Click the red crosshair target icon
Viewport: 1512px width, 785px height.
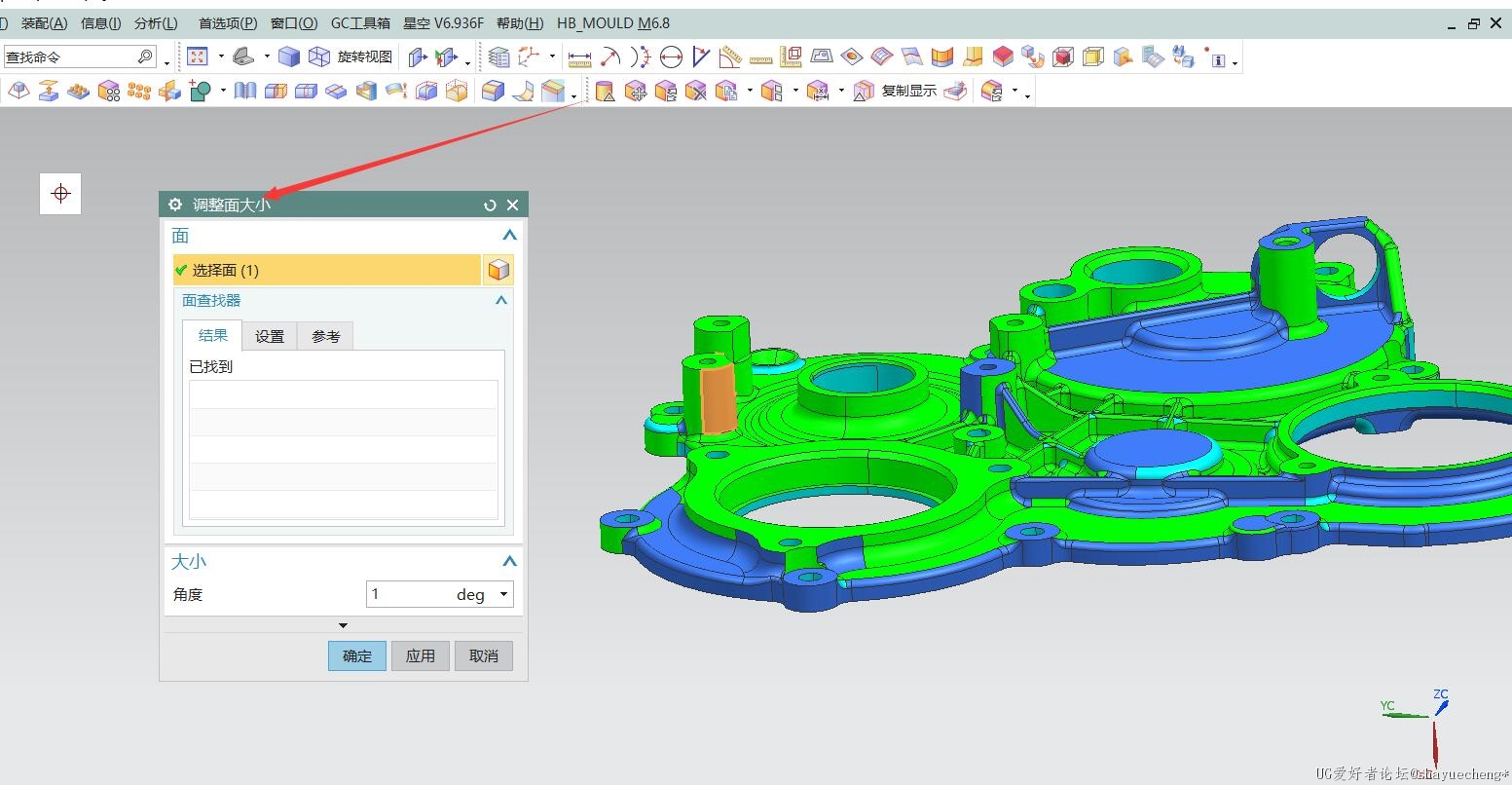tap(60, 193)
